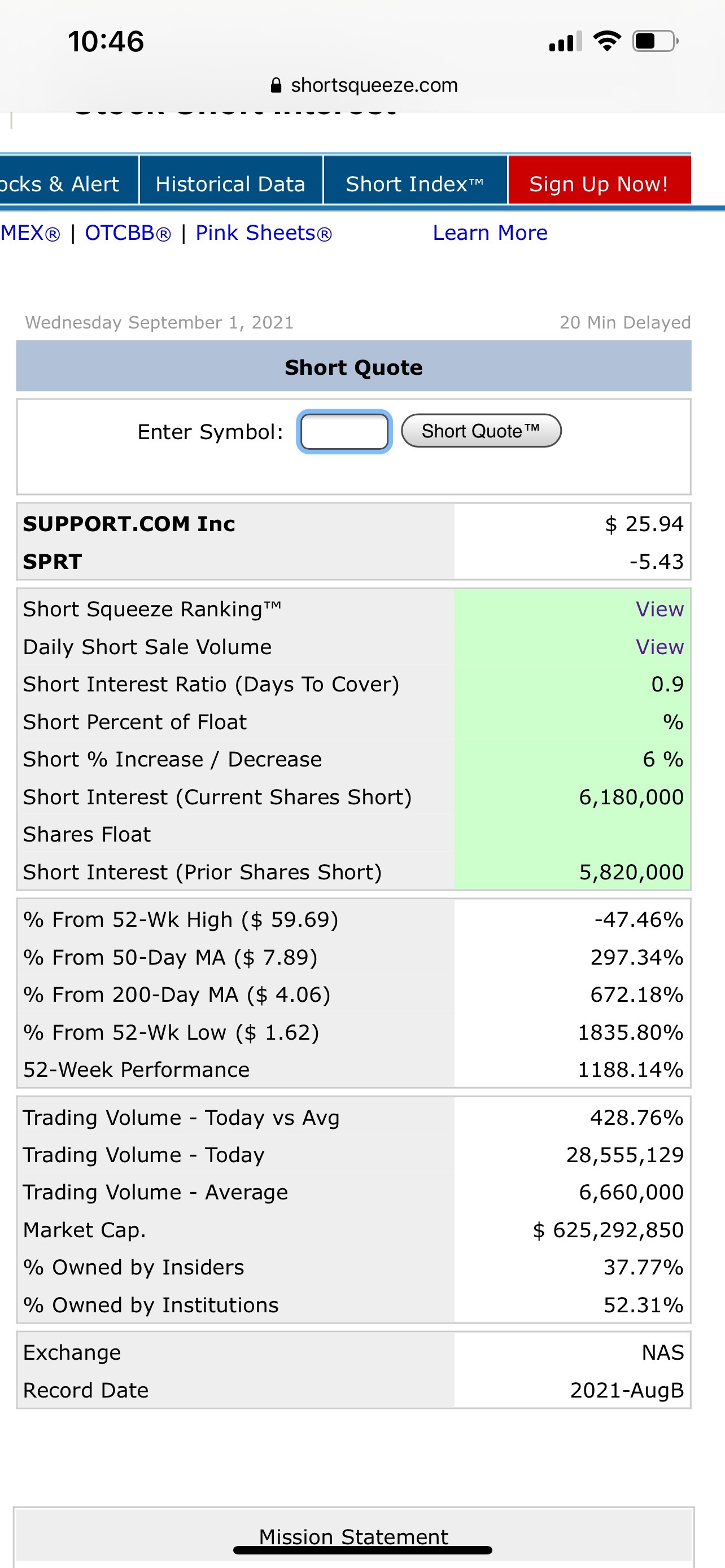Tap the cellular signal bars icon
The width and height of the screenshot is (725, 1568).
pyautogui.click(x=565, y=41)
